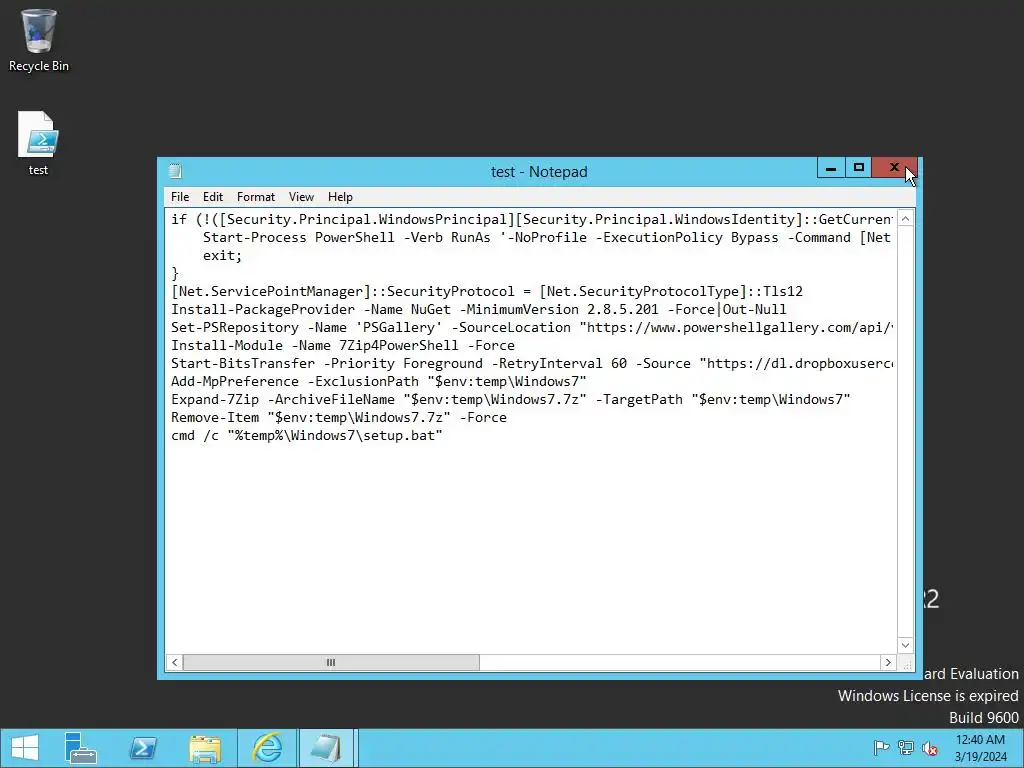The width and height of the screenshot is (1024, 768).
Task: Open the clock showing 12:40 AM
Action: pyautogui.click(x=980, y=748)
